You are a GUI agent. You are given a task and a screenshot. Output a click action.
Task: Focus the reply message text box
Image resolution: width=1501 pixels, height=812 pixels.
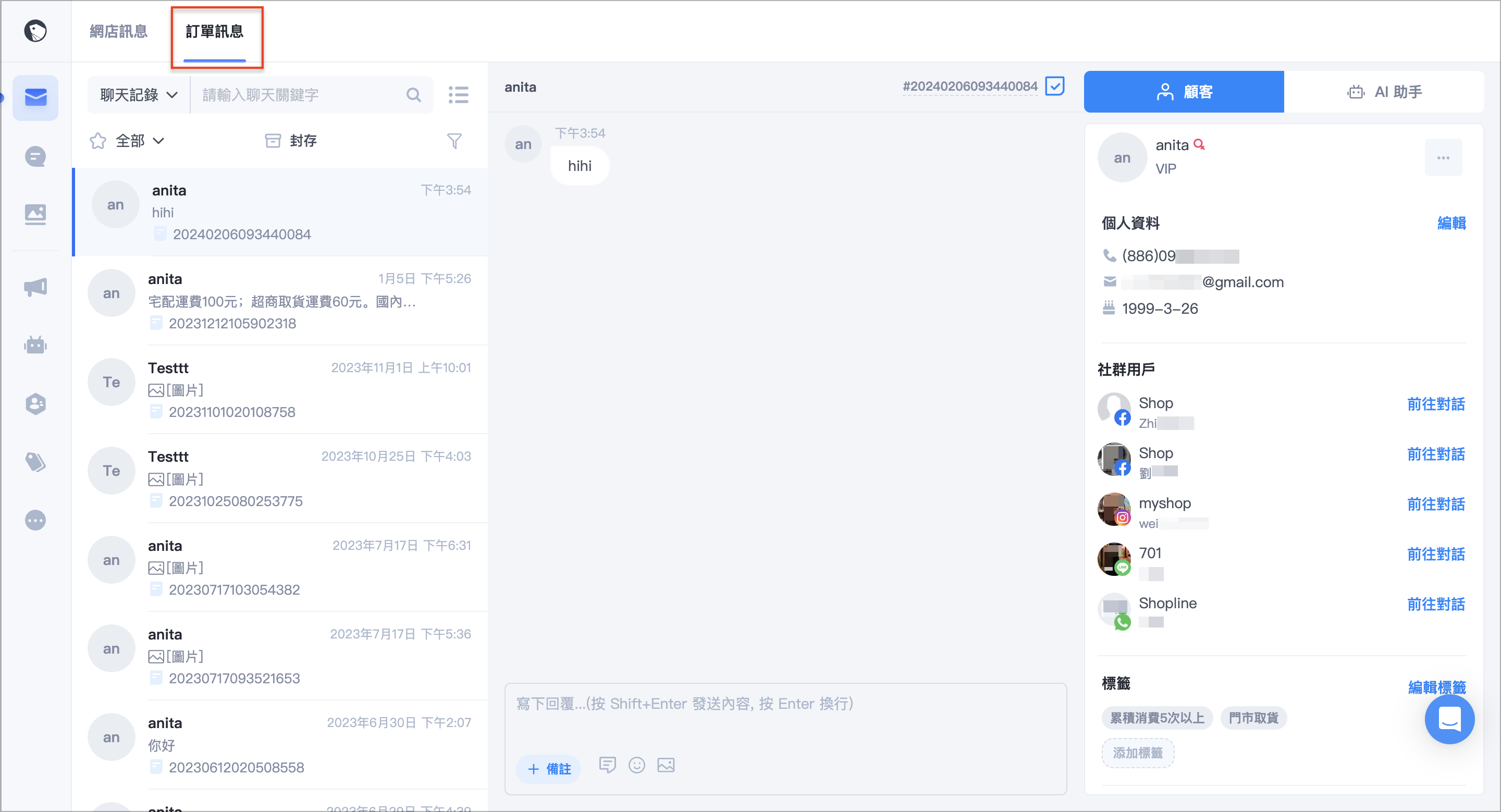click(x=785, y=717)
